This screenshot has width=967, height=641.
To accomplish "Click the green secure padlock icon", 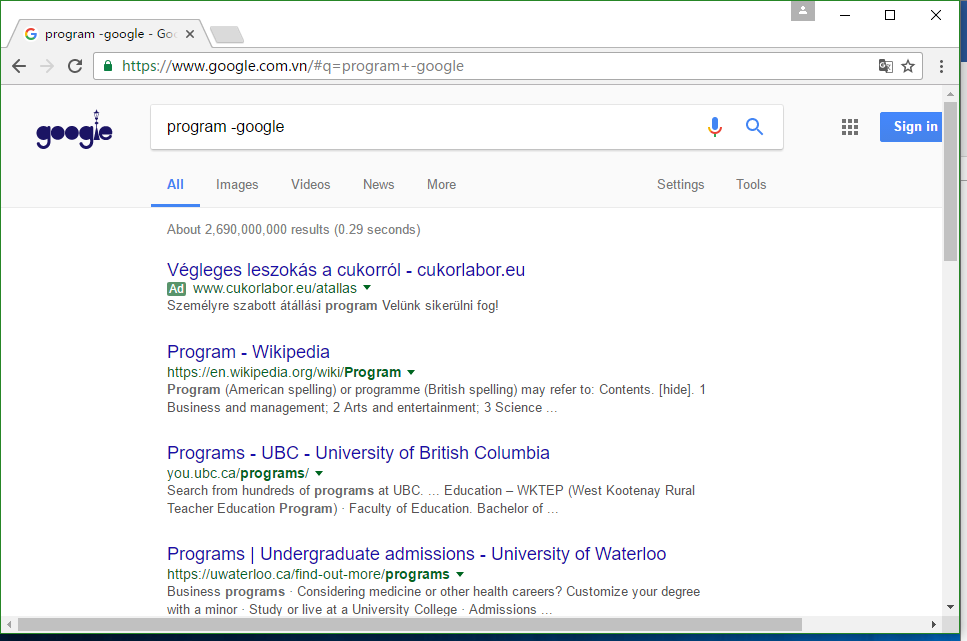I will pos(108,66).
